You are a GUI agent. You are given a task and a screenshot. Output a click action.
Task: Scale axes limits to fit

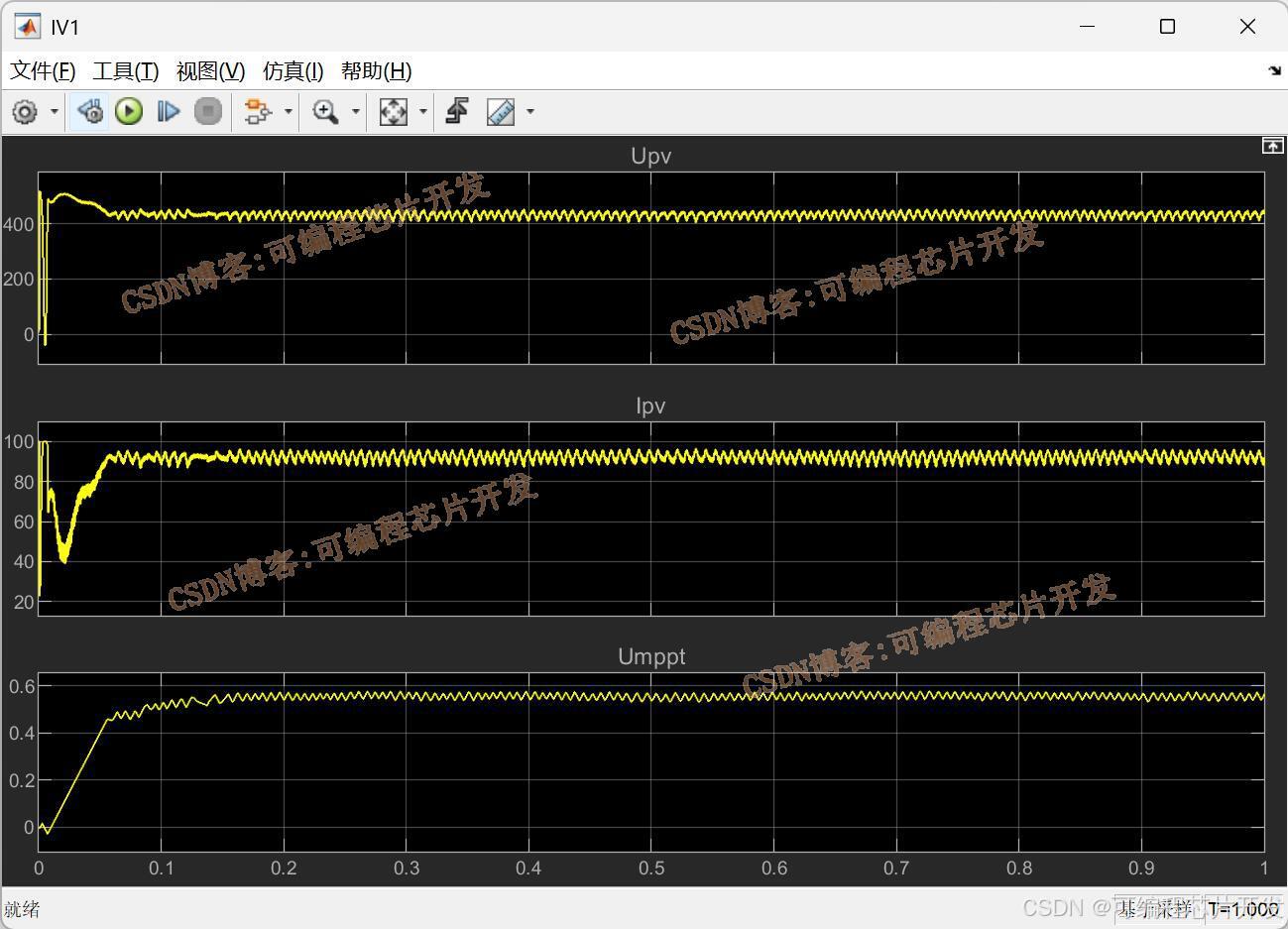pos(394,111)
